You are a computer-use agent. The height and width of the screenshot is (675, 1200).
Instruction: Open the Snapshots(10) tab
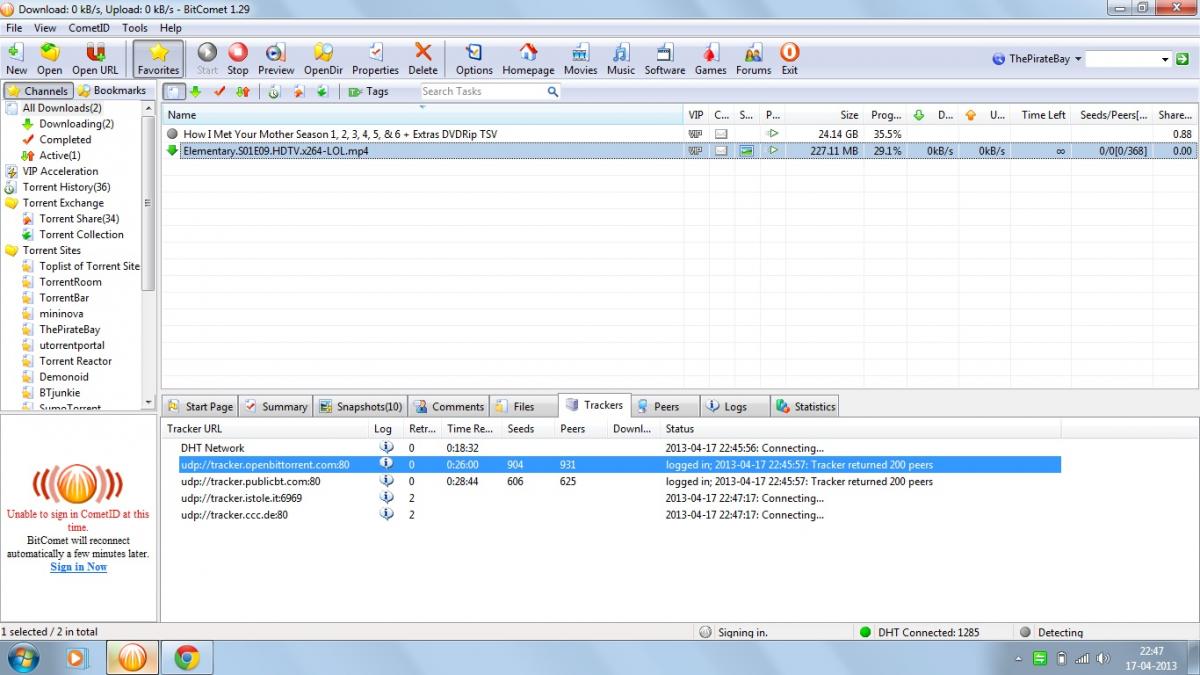[x=360, y=406]
